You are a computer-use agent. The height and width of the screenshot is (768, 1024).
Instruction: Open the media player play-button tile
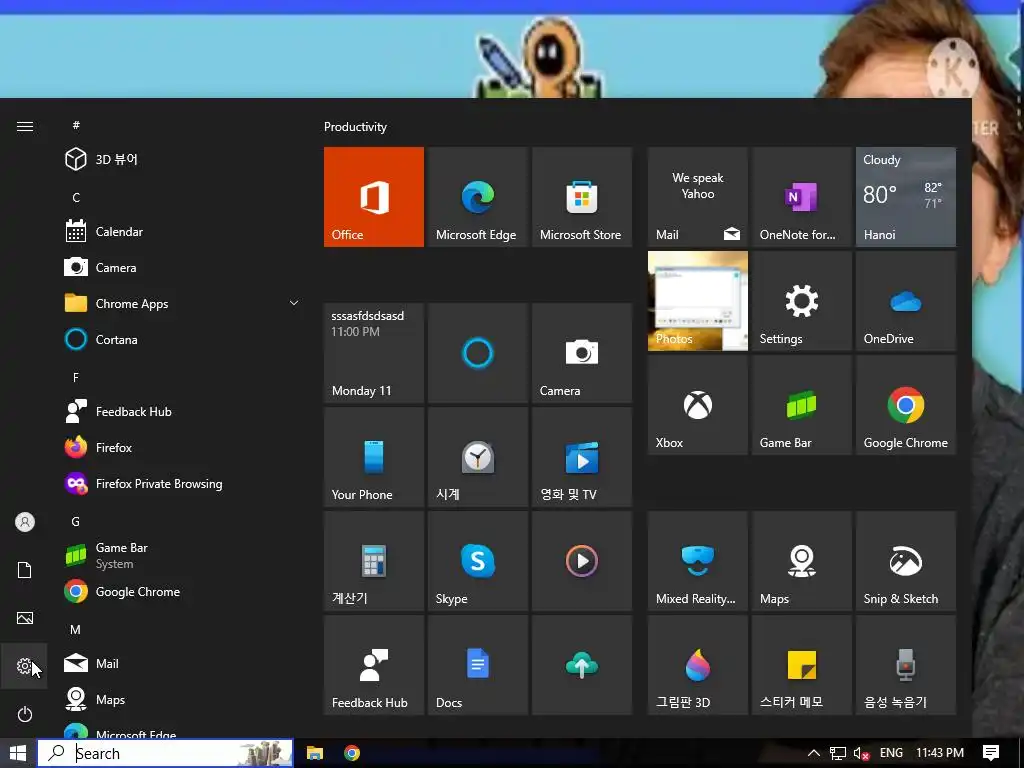(581, 561)
